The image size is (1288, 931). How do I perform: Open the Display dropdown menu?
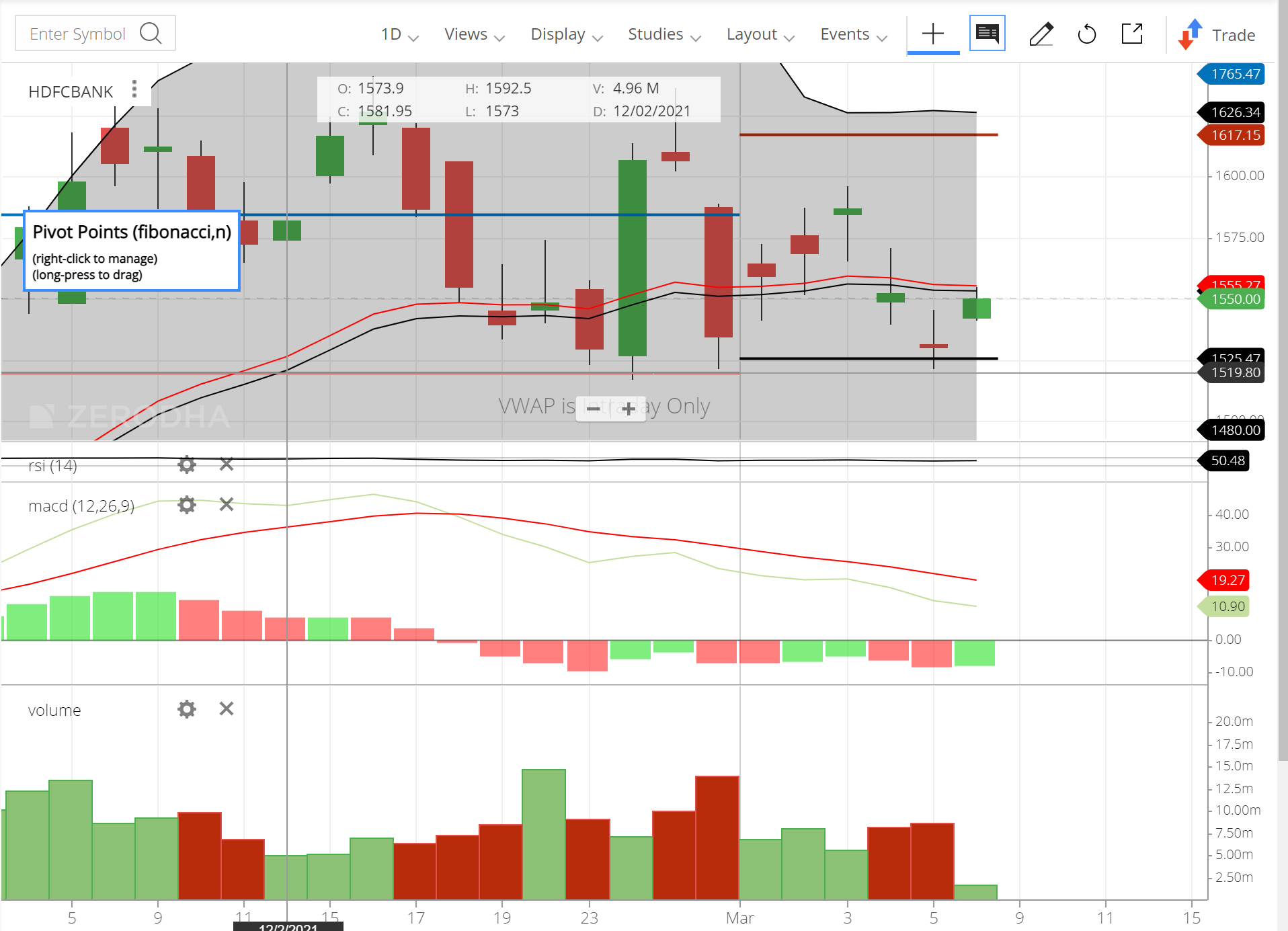(566, 34)
